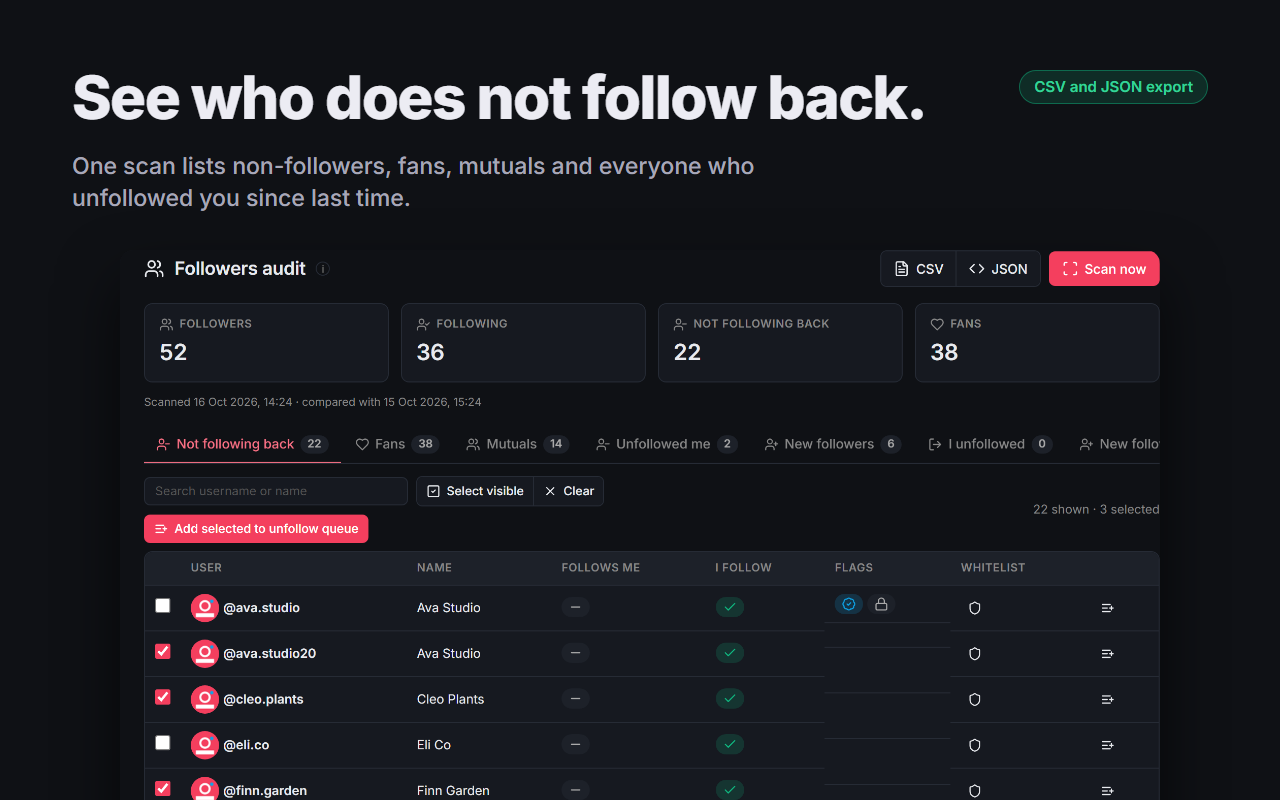The width and height of the screenshot is (1280, 800).
Task: Export the audit as CSV
Action: (x=918, y=269)
